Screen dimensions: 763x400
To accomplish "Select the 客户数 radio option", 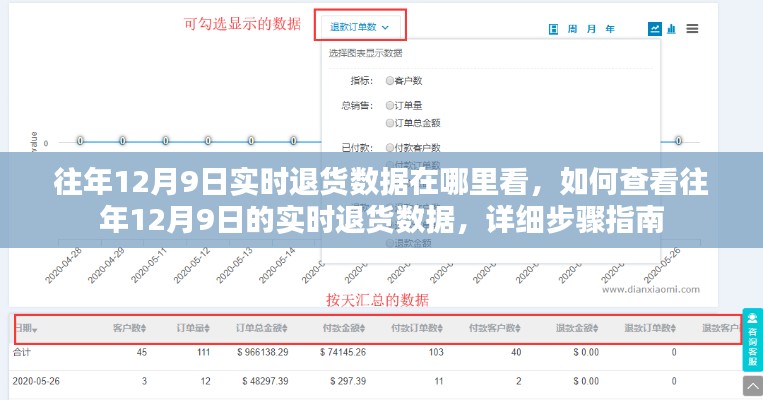I will (x=390, y=78).
